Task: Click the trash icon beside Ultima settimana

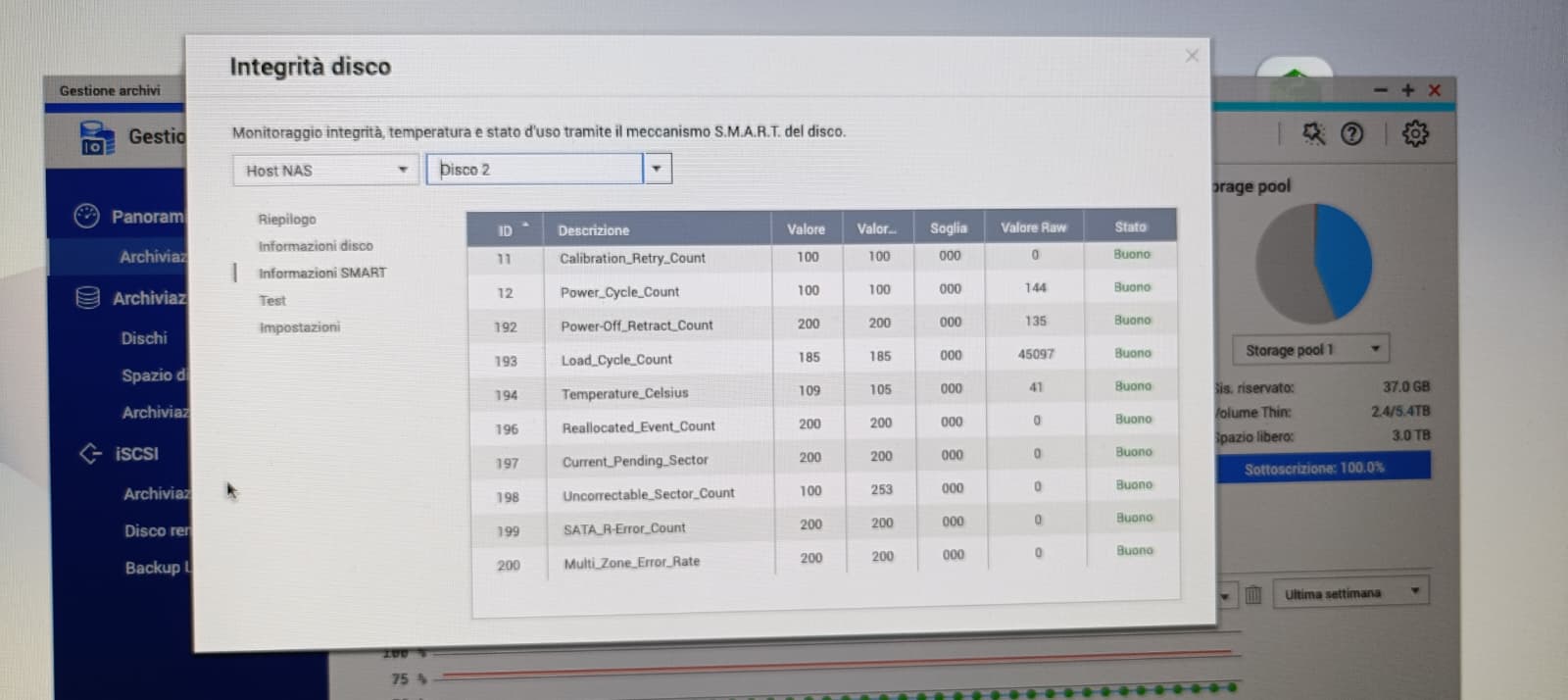Action: click(x=1252, y=594)
